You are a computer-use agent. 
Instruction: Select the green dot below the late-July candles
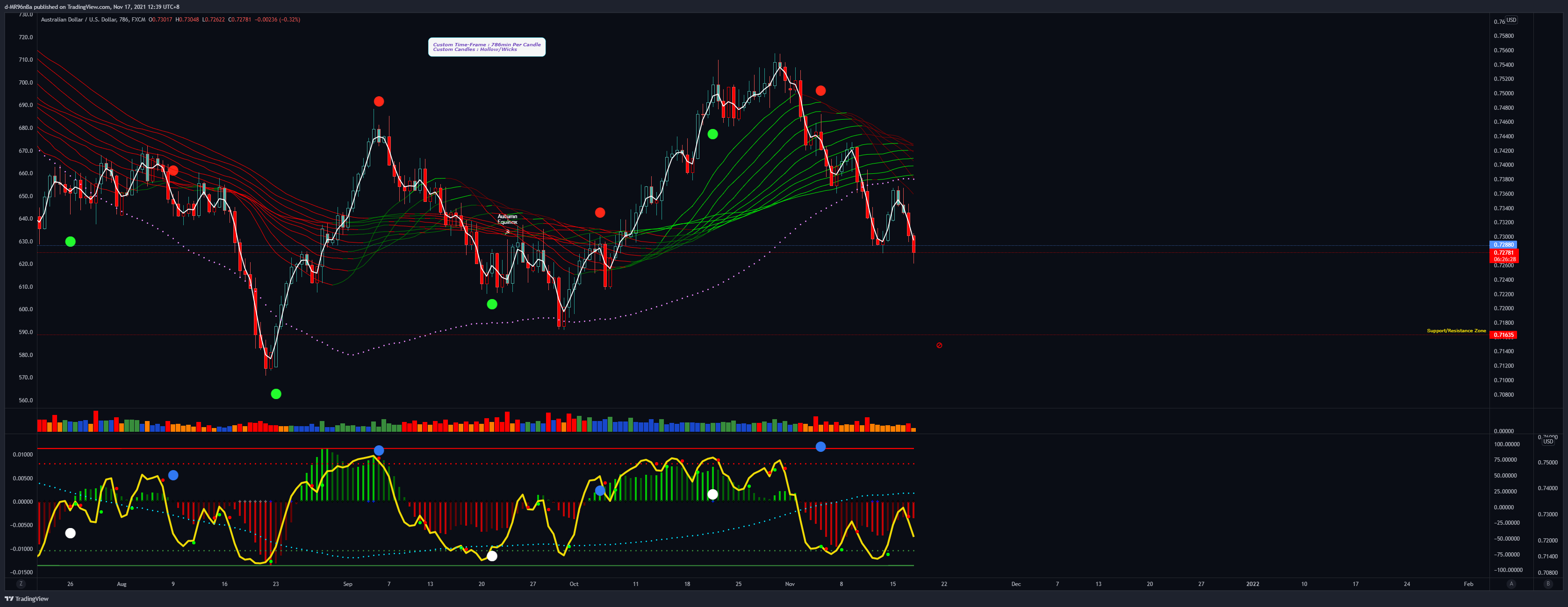point(71,242)
